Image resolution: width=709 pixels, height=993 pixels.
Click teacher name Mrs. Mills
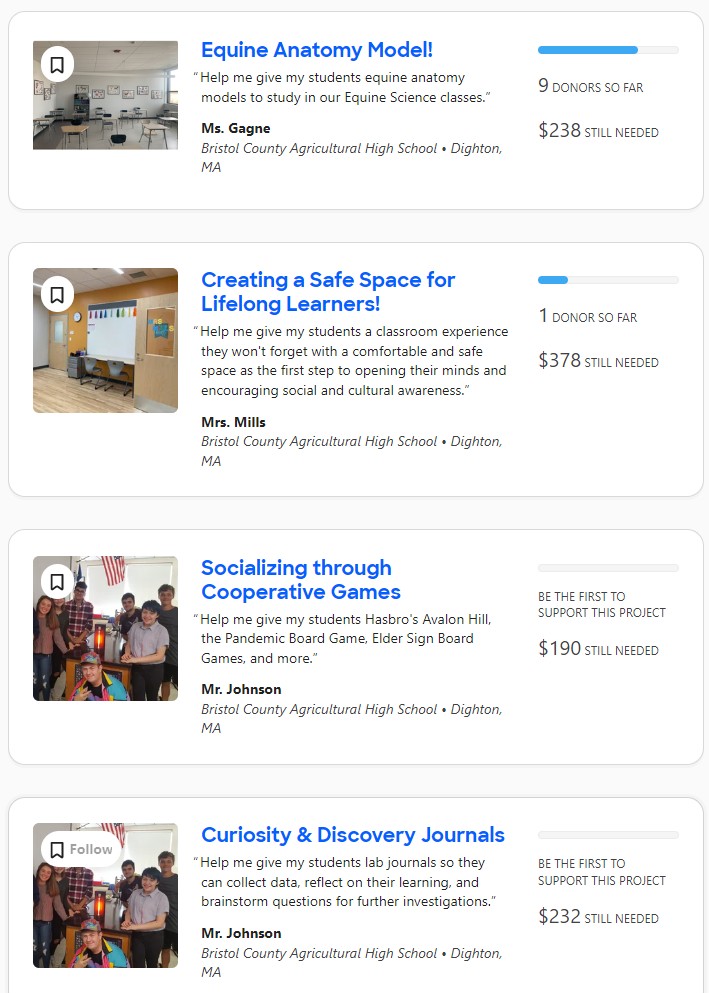(x=233, y=422)
